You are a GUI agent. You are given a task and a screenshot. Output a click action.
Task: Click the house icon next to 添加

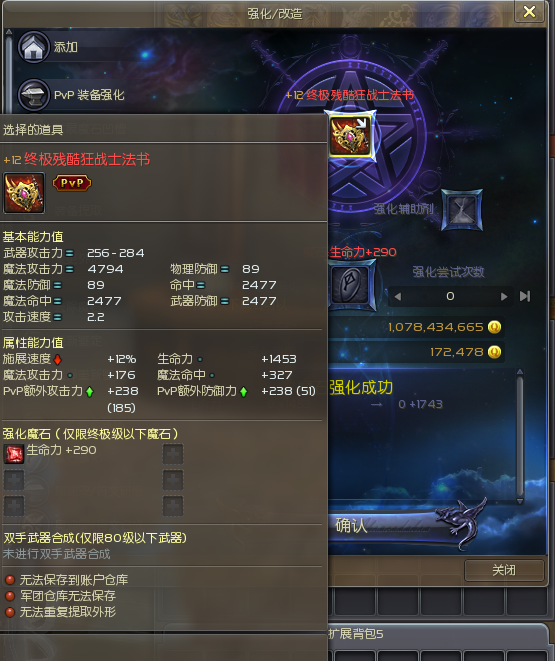[33, 47]
